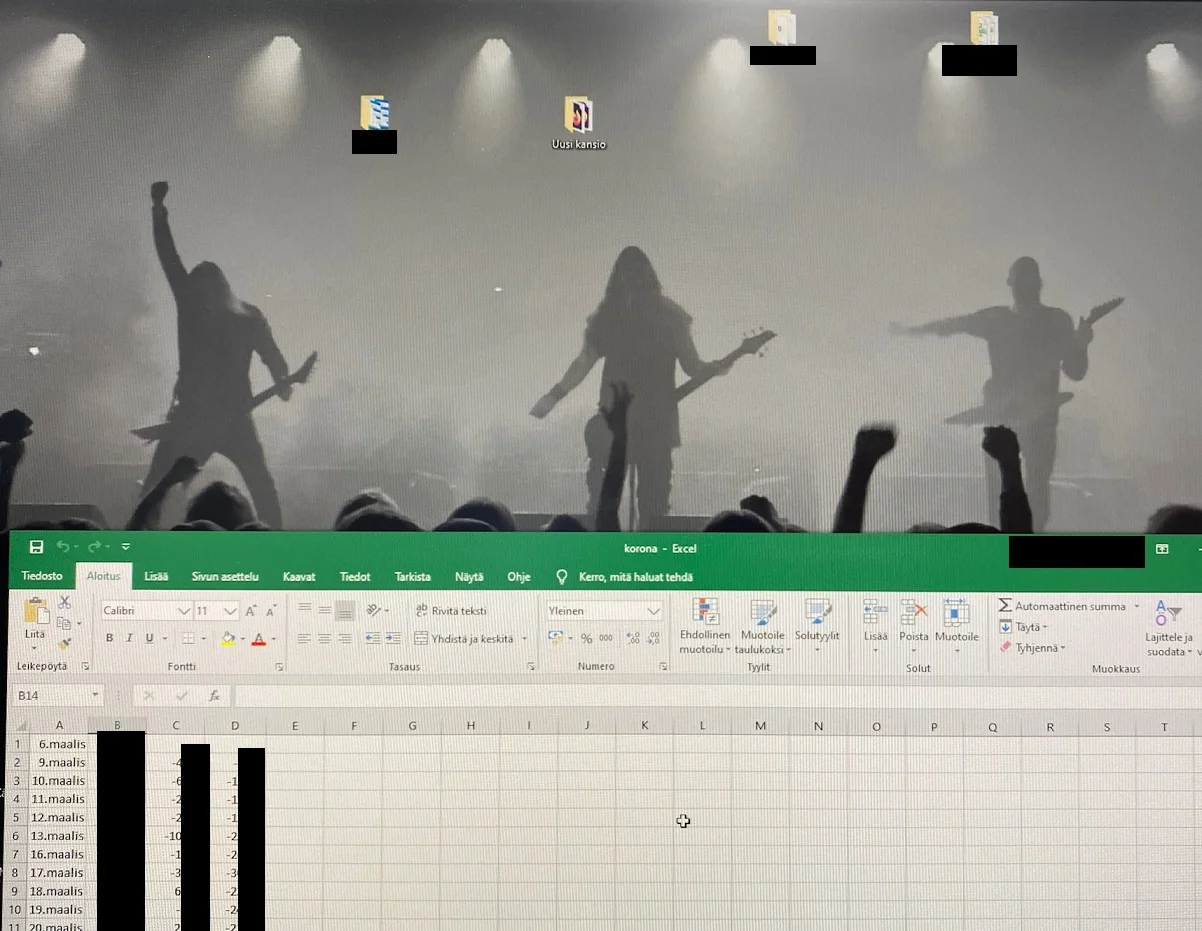Open the Uusi kansio desktop folder
The image size is (1202, 931).
[x=578, y=116]
